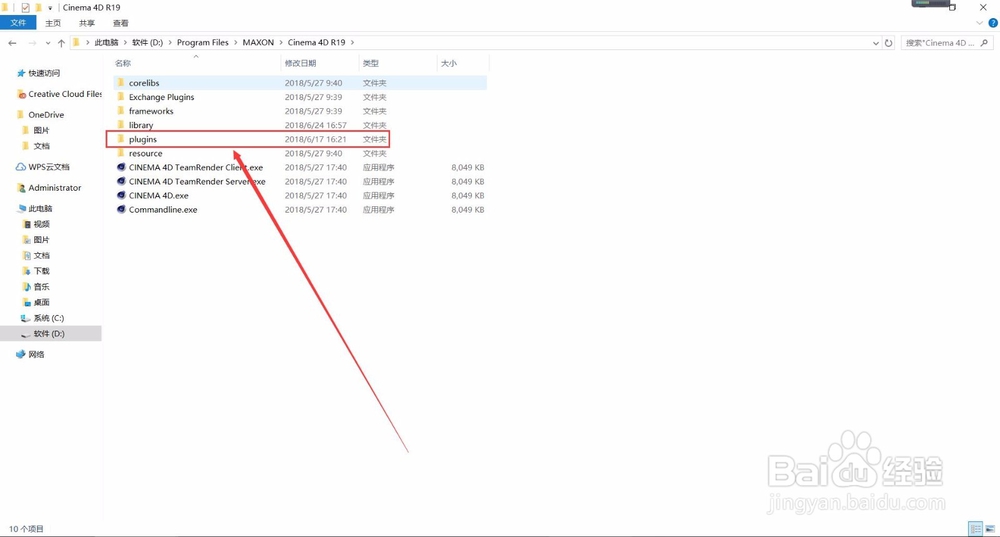Select the library folder
Image resolution: width=1000 pixels, height=537 pixels.
click(x=300, y=125)
